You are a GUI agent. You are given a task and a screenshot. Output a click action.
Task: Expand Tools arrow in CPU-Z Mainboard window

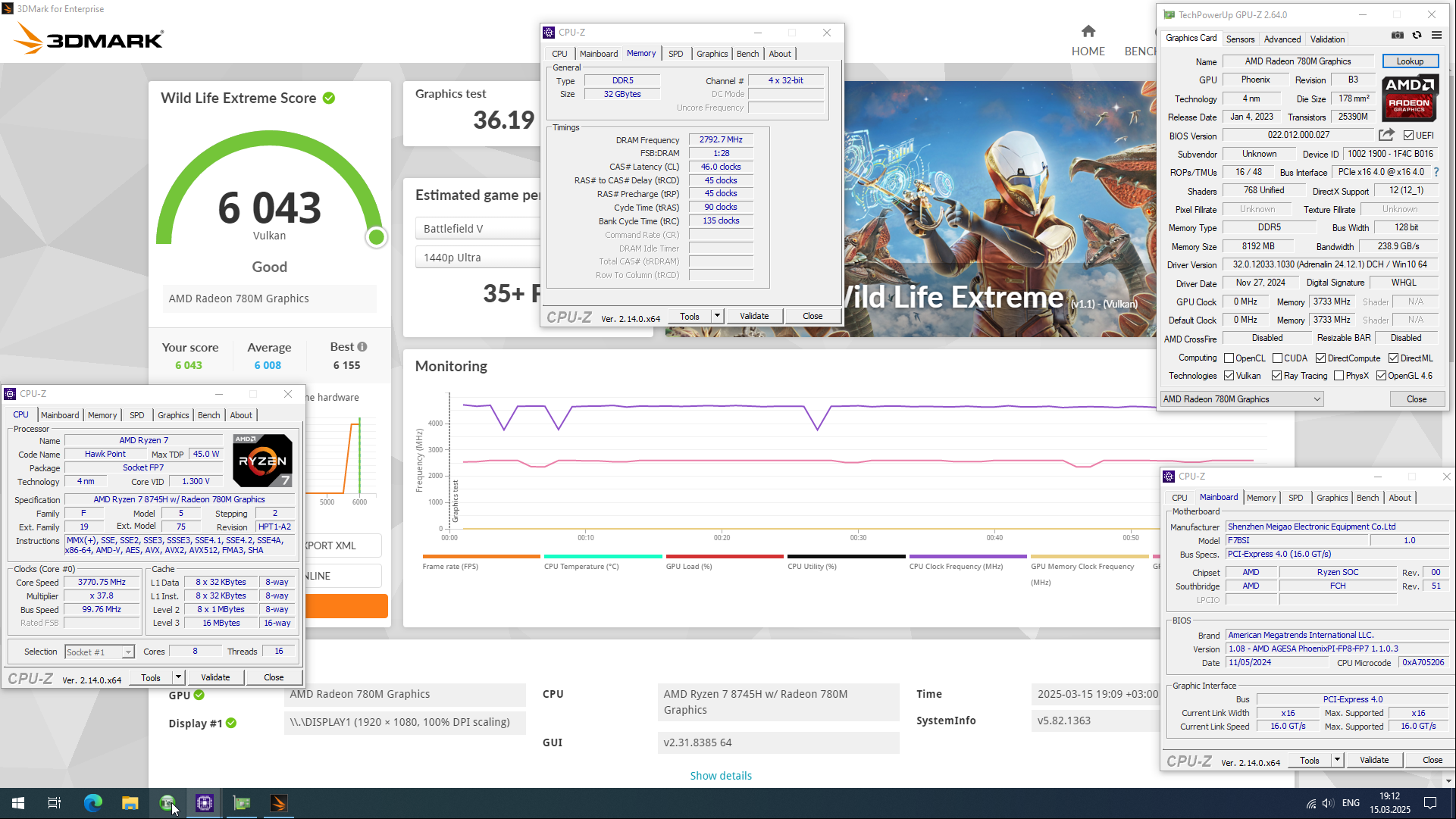click(1337, 760)
